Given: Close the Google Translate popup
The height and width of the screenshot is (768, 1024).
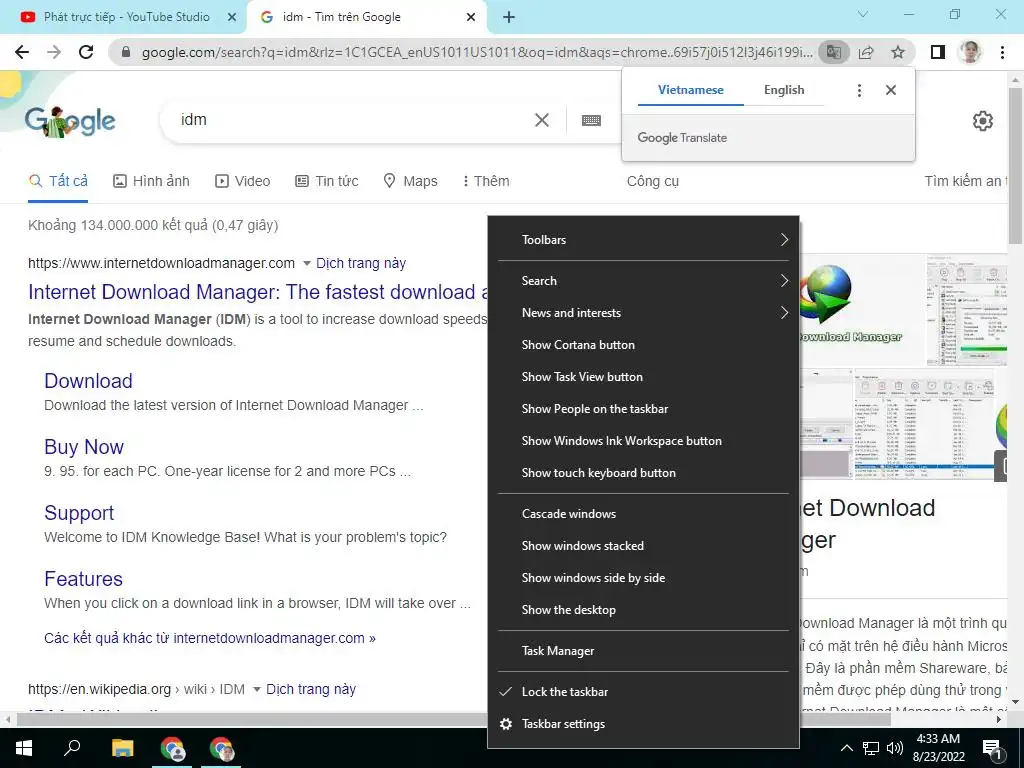Looking at the screenshot, I should point(891,90).
